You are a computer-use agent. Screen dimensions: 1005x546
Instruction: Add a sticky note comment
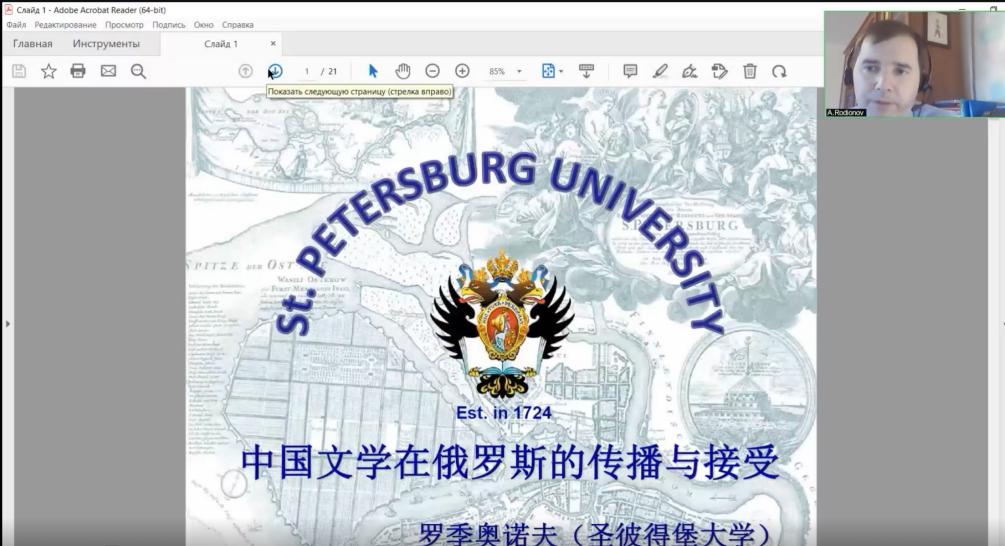click(x=630, y=71)
